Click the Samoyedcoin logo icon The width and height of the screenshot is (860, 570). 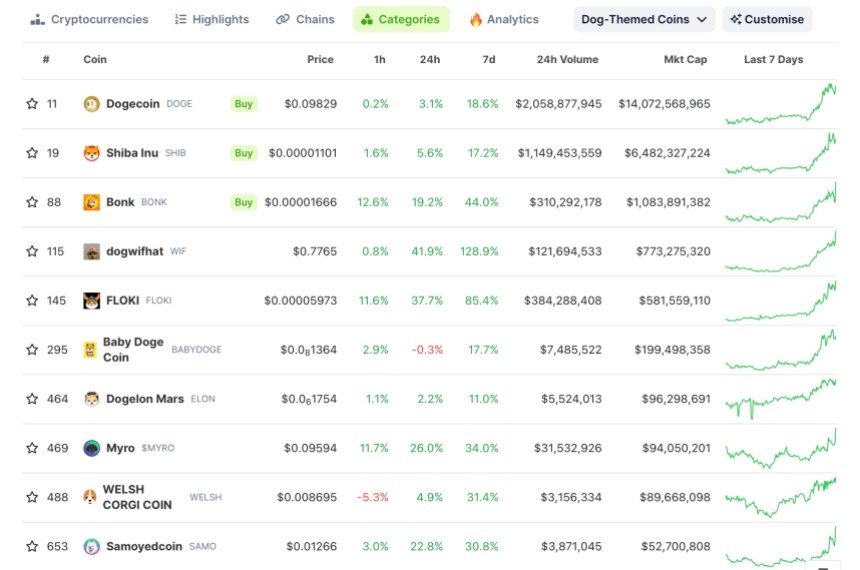pyautogui.click(x=92, y=546)
